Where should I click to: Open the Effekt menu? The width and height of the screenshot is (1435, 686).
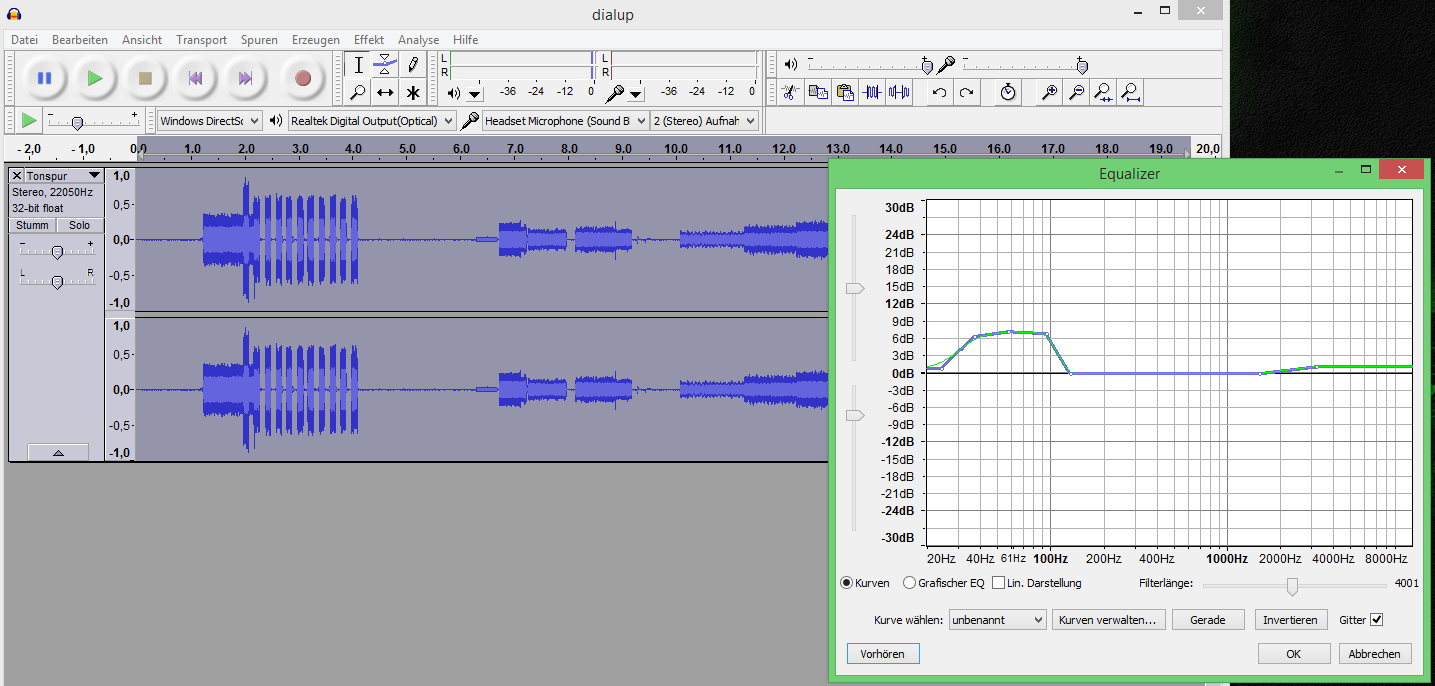coord(368,40)
